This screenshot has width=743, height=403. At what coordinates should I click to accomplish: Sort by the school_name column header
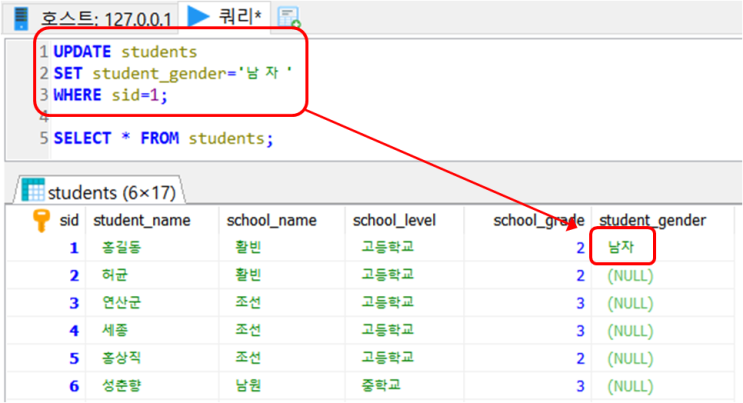[x=272, y=220]
